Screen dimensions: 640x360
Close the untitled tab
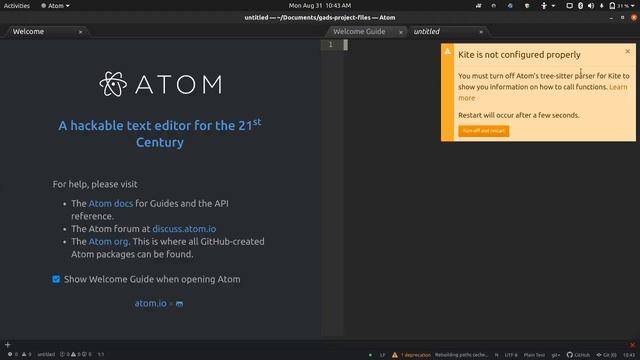(481, 32)
